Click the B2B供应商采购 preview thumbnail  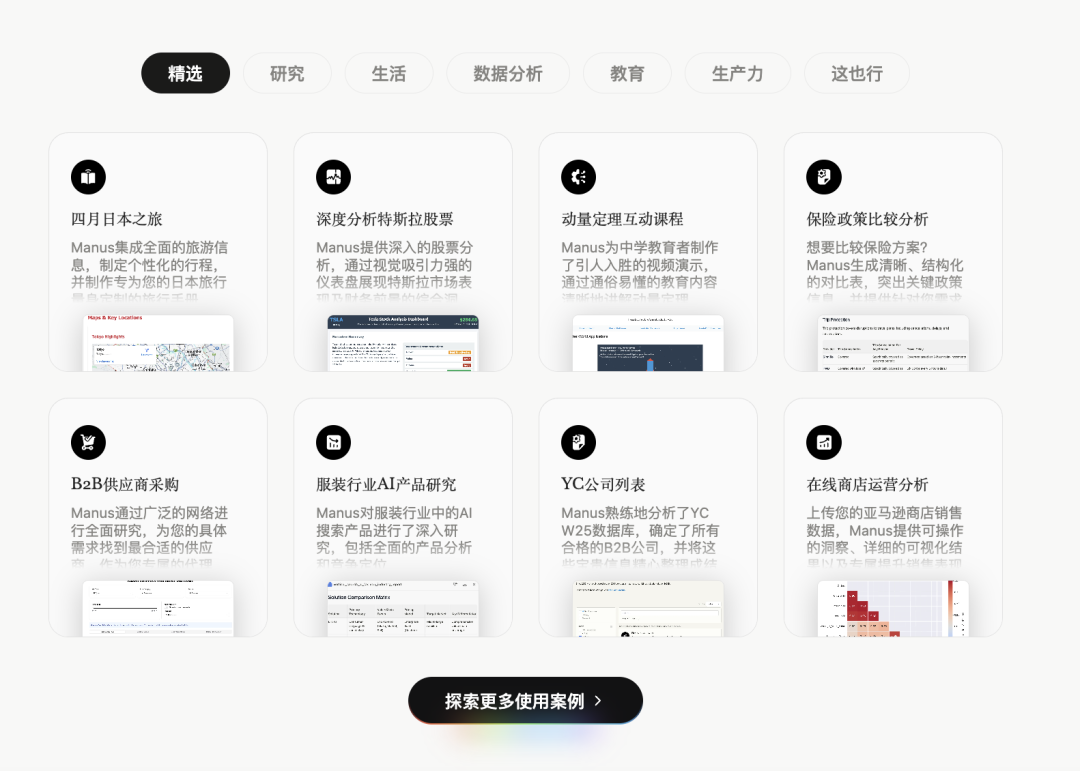pyautogui.click(x=158, y=608)
